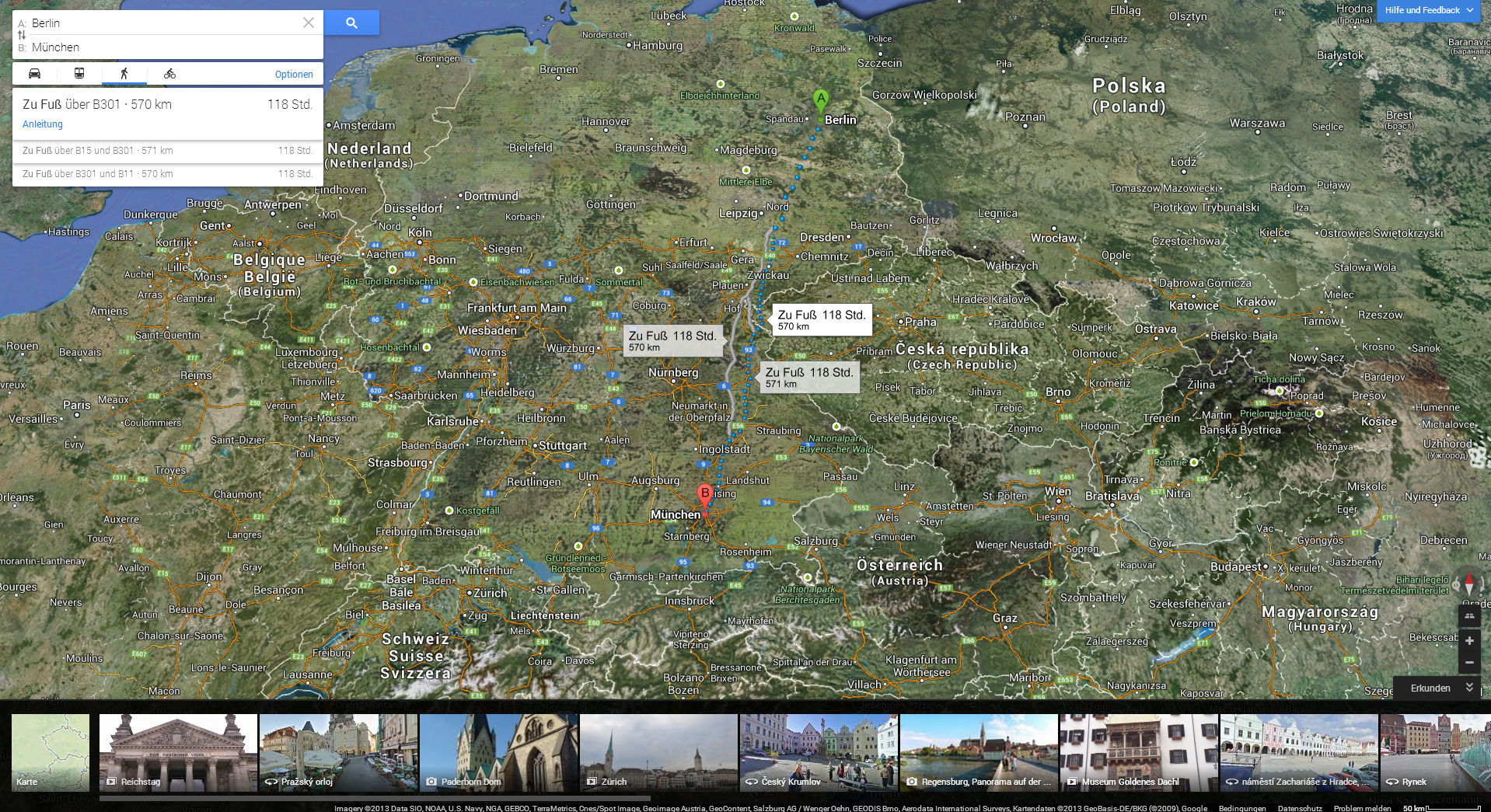Click the Tichá dolina green marker
Viewport: 1491px width, 812px height.
(x=1280, y=391)
